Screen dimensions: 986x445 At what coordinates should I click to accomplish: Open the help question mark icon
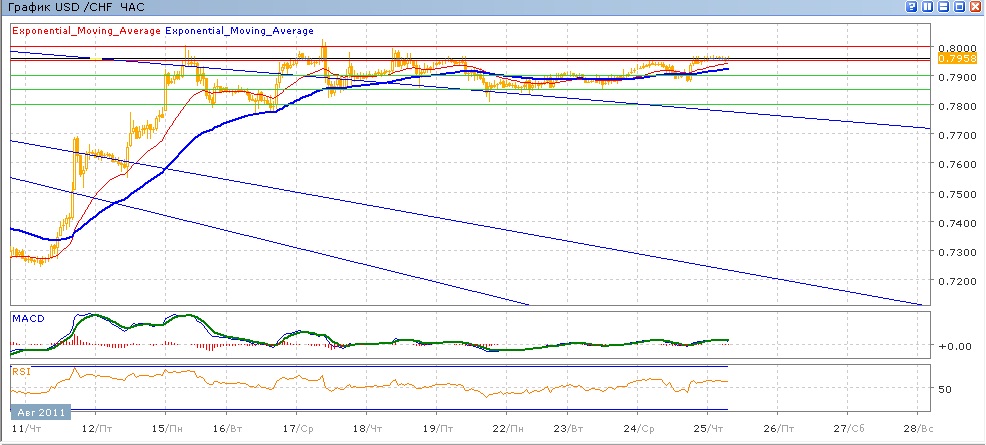point(912,7)
